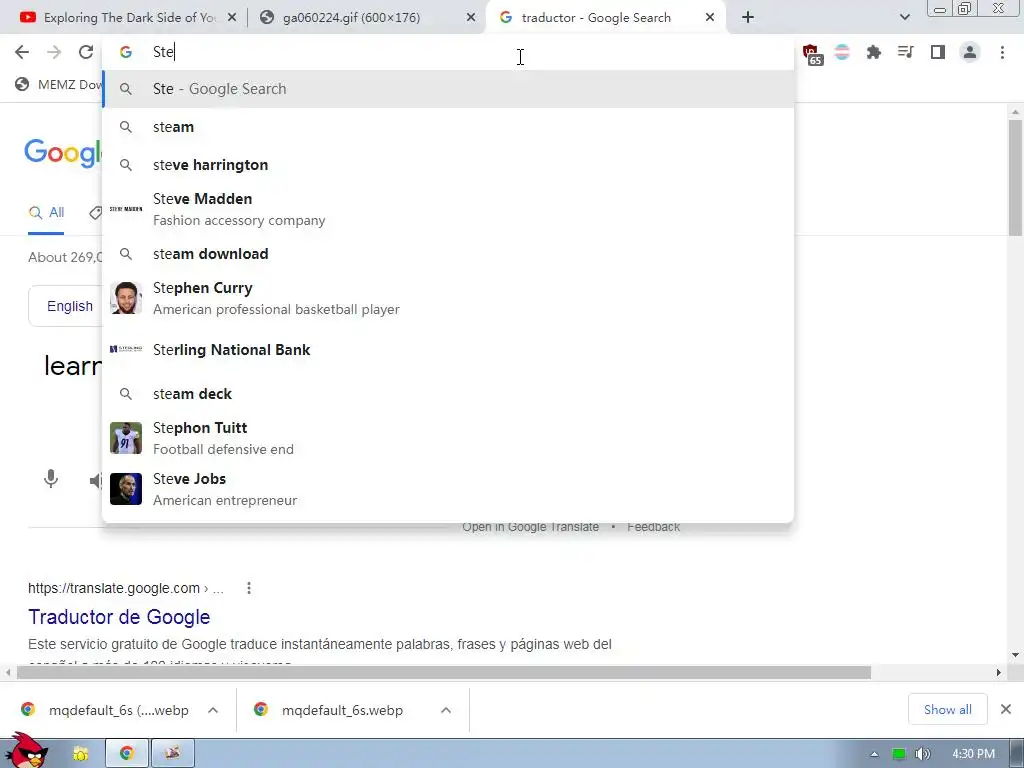Click Show all downloads

point(947,710)
